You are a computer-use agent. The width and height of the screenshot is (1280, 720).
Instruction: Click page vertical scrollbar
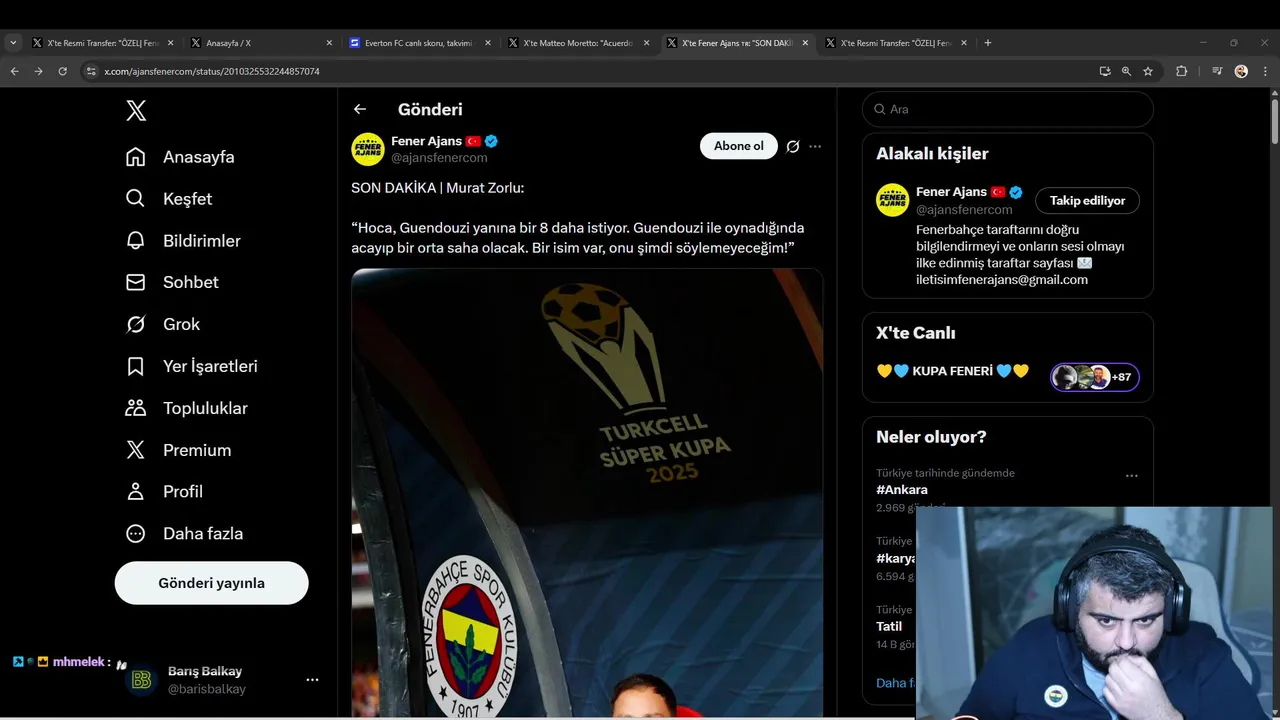[x=1274, y=120]
